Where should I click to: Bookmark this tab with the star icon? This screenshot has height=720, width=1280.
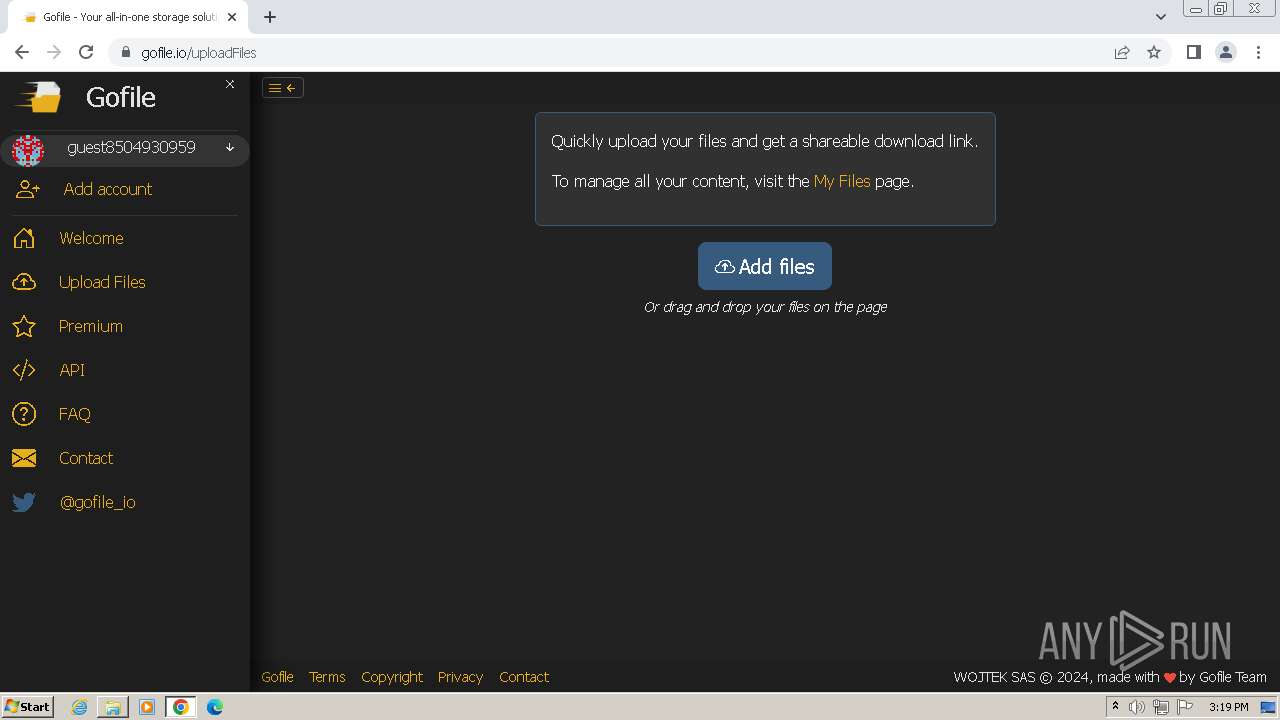(x=1154, y=52)
